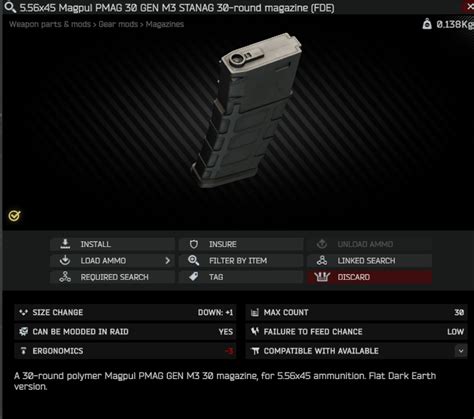Viewport: 474px width, 419px height.
Task: Click the magnifier icon beside the item title
Action: point(10,7)
